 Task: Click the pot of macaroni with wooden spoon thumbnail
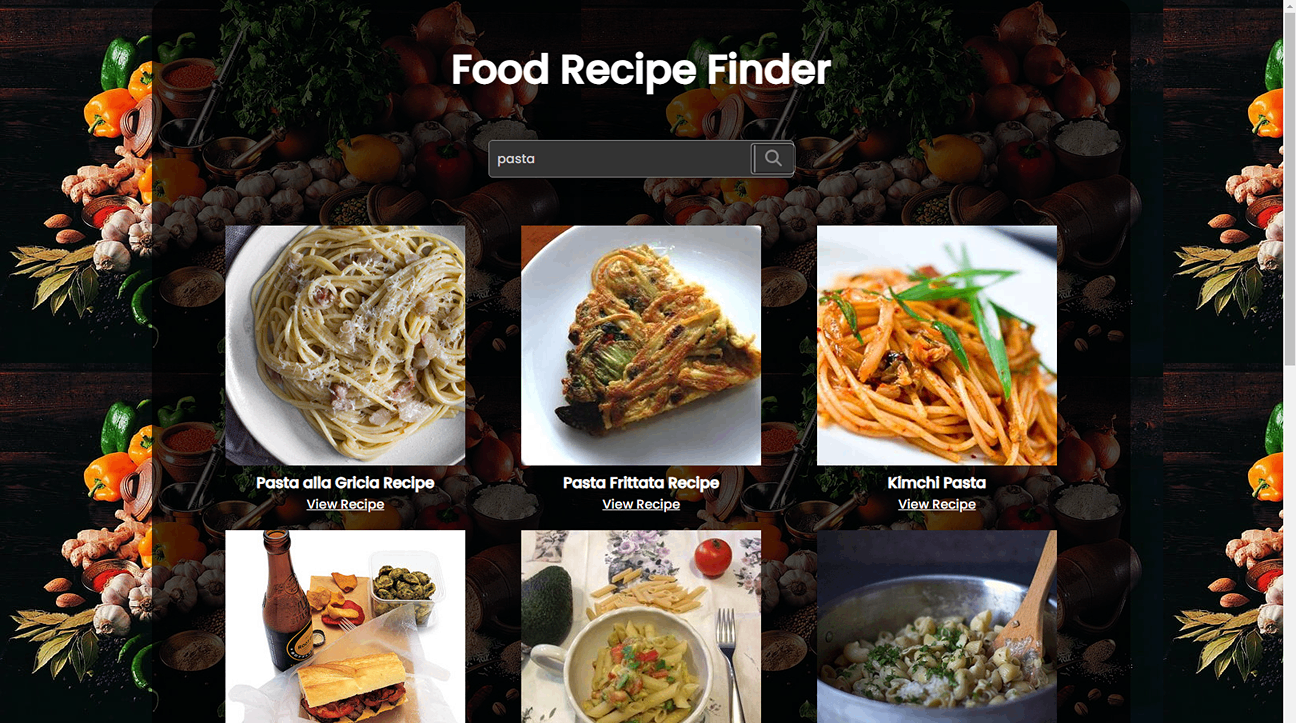coord(937,626)
